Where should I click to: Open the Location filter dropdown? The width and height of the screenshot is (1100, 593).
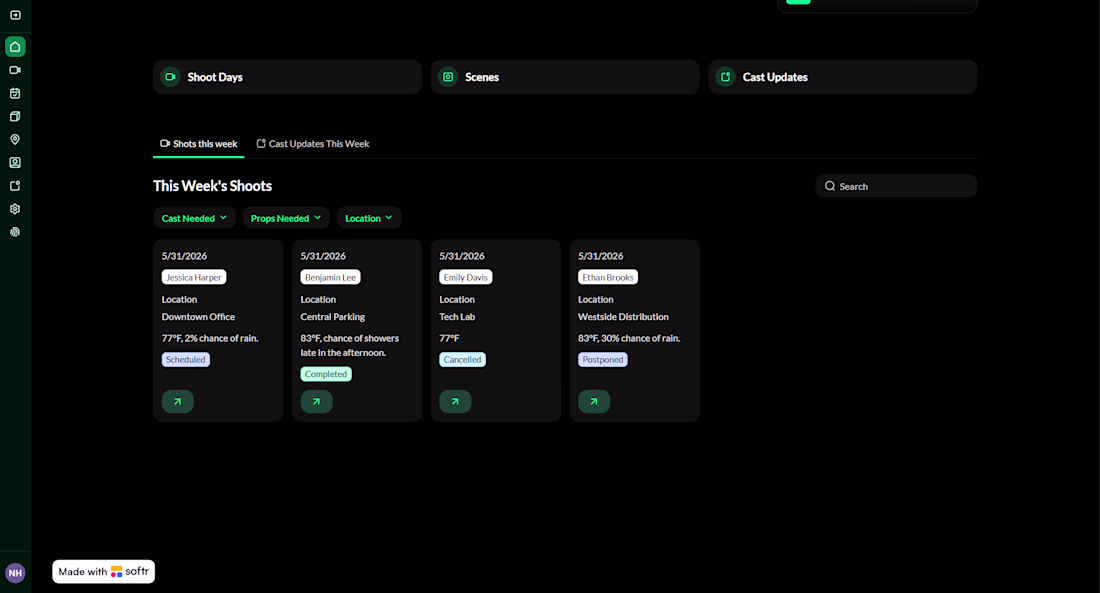369,218
